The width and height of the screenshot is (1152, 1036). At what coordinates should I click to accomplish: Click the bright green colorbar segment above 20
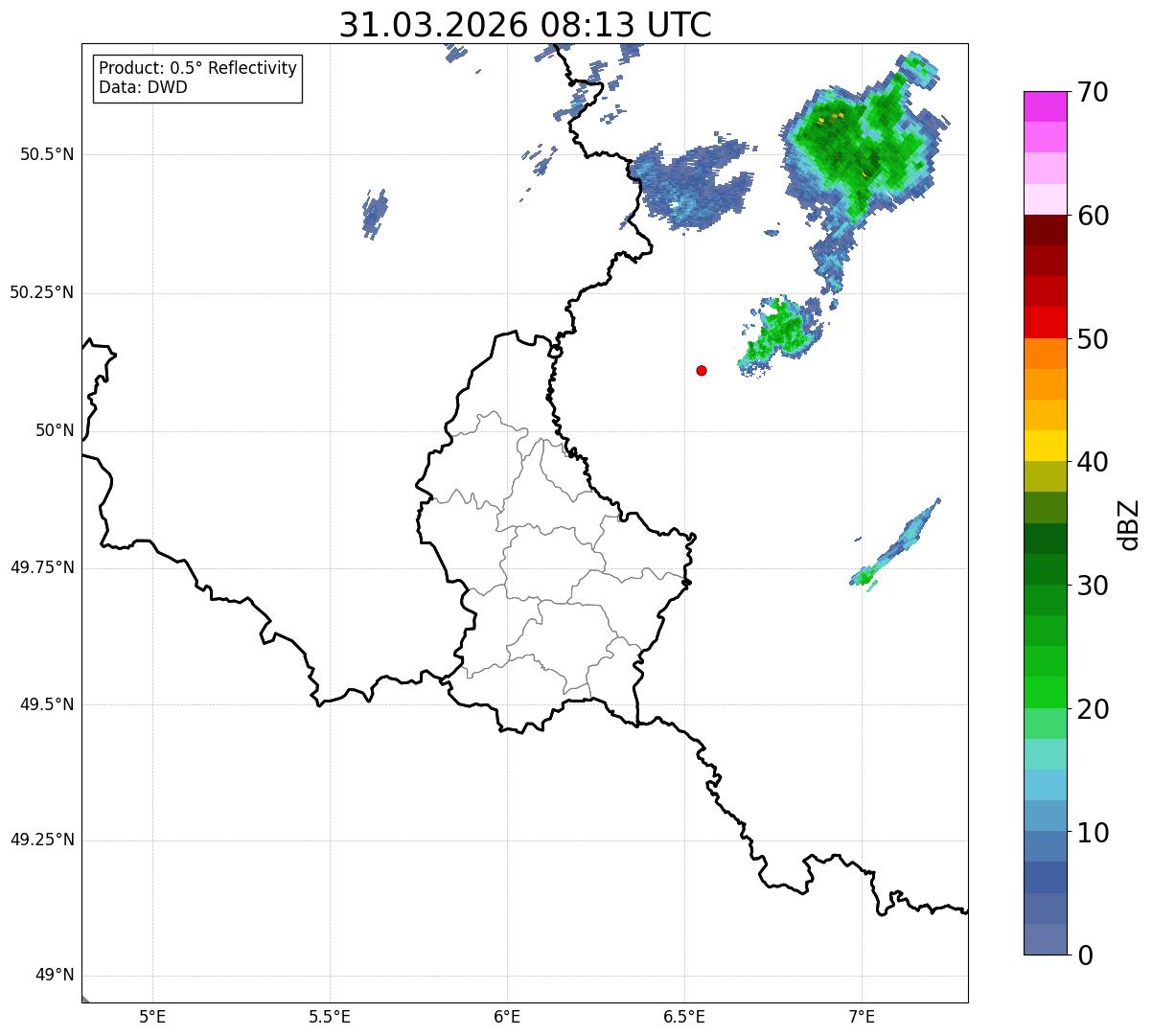[x=1045, y=692]
